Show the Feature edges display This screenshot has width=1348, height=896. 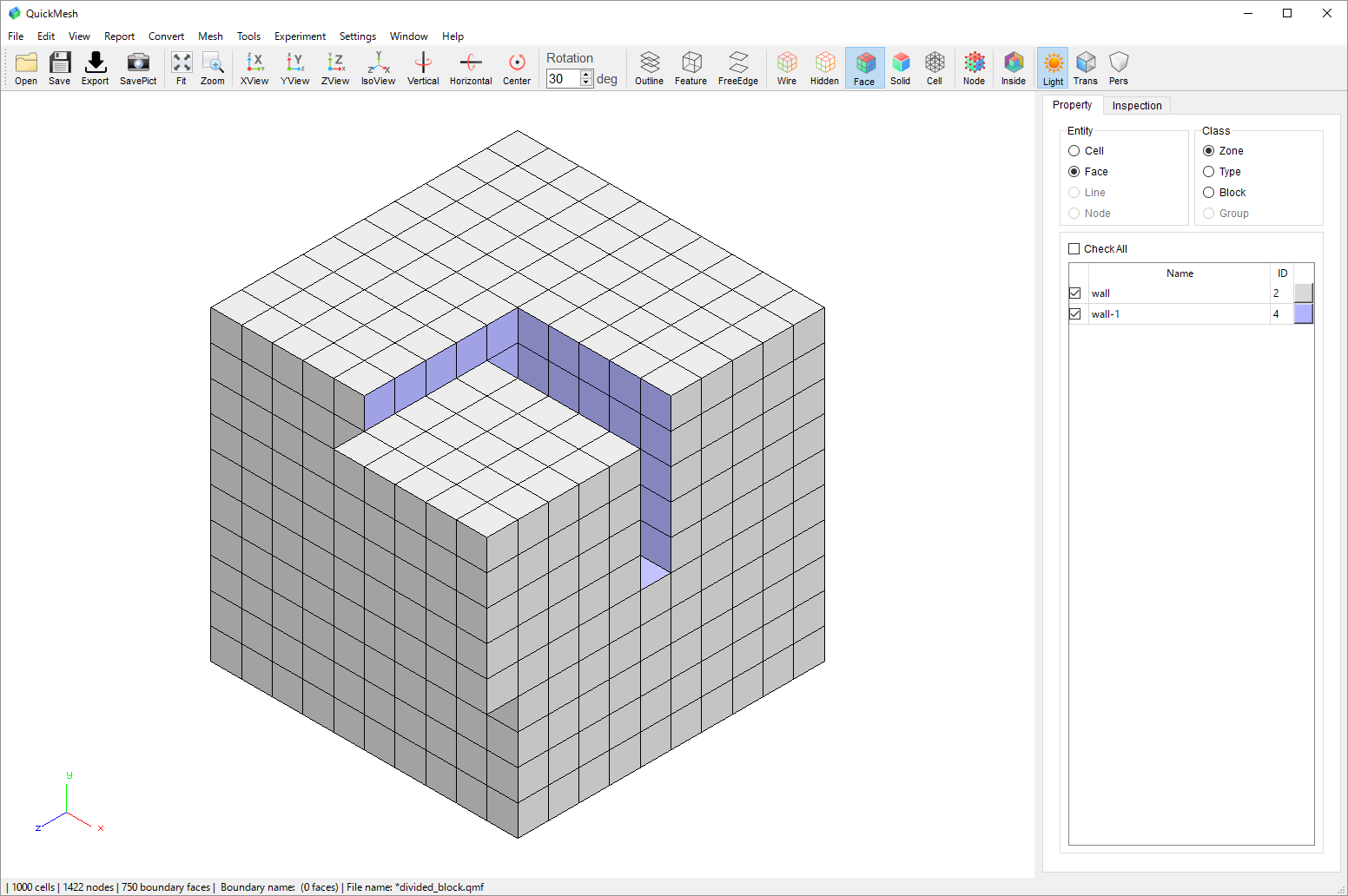691,68
